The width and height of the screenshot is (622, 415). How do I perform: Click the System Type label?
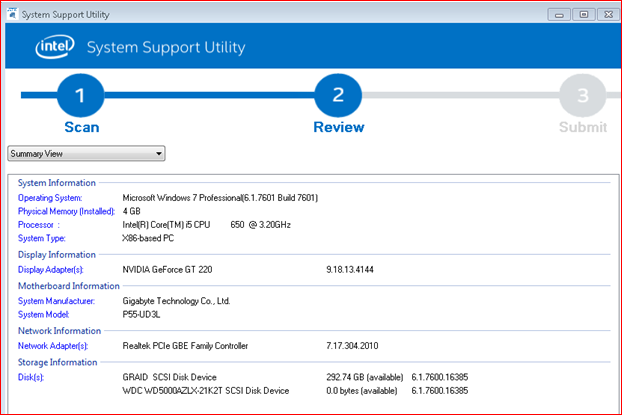(42, 238)
